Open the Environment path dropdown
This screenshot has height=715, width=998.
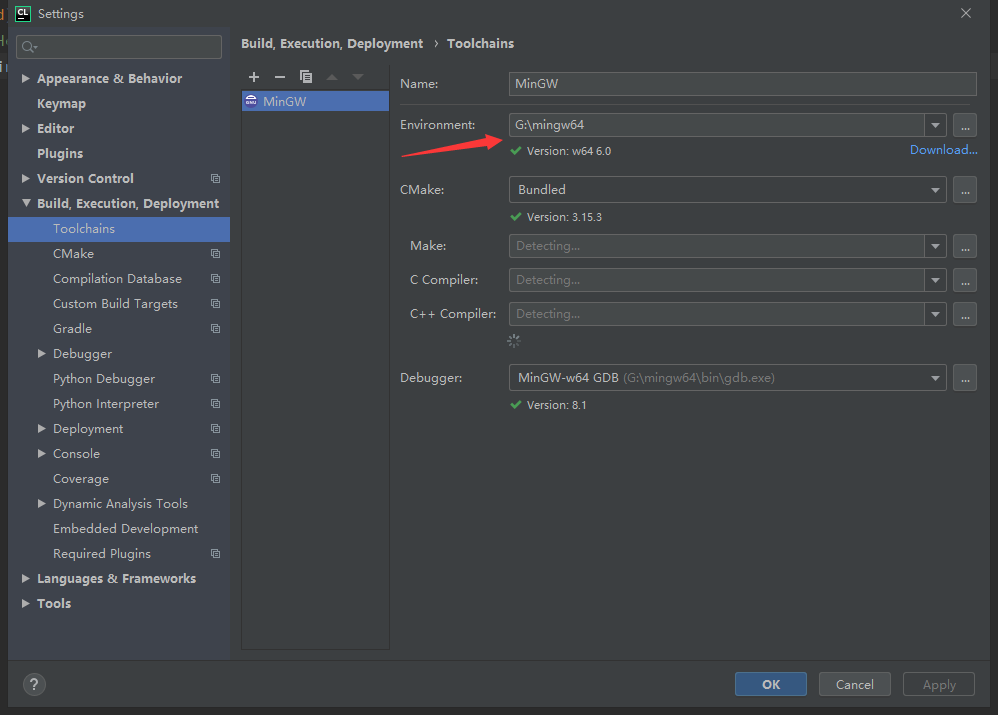(935, 125)
